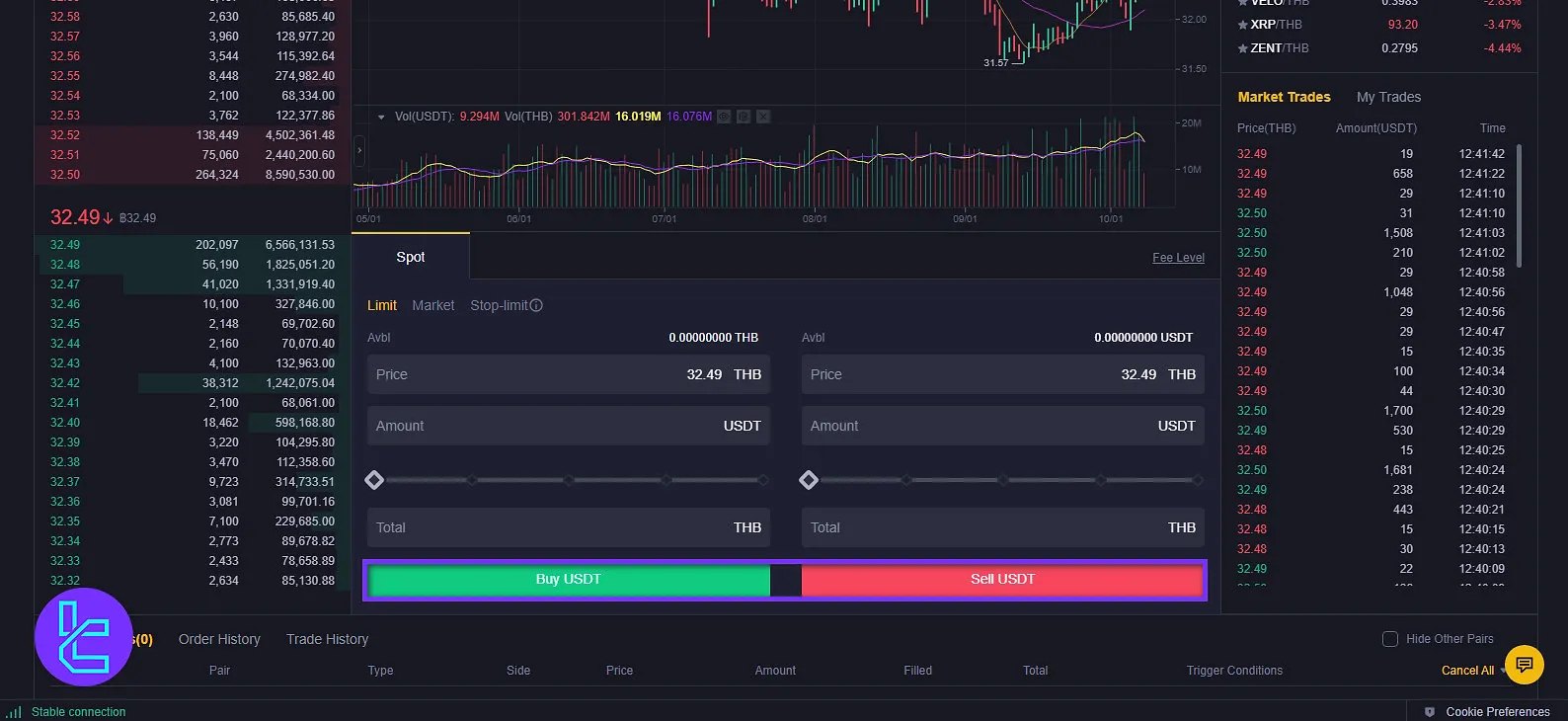Enable Hide Other Pairs checkbox
The height and width of the screenshot is (721, 1568).
[x=1390, y=639]
